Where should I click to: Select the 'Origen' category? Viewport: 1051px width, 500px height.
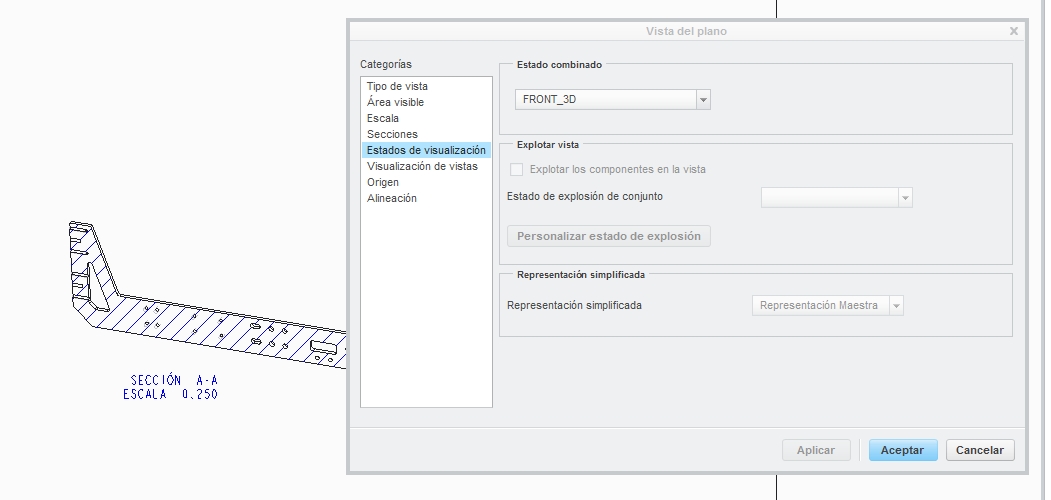(383, 182)
